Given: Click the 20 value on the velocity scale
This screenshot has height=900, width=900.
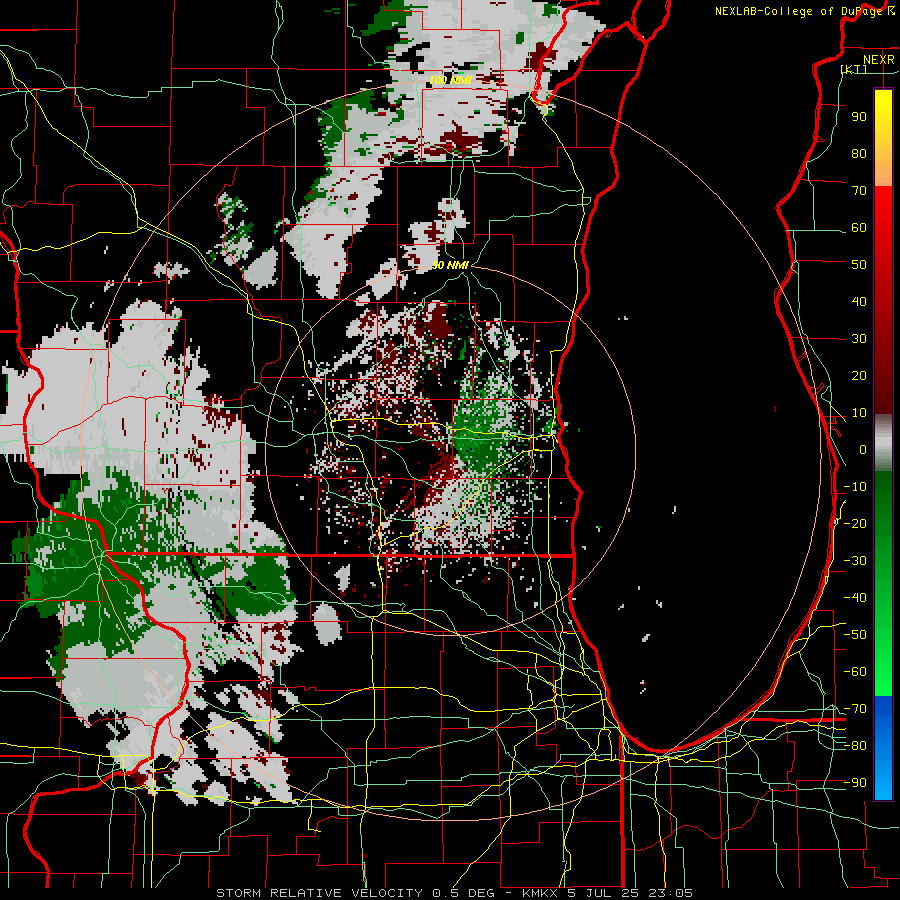Looking at the screenshot, I should click(859, 375).
